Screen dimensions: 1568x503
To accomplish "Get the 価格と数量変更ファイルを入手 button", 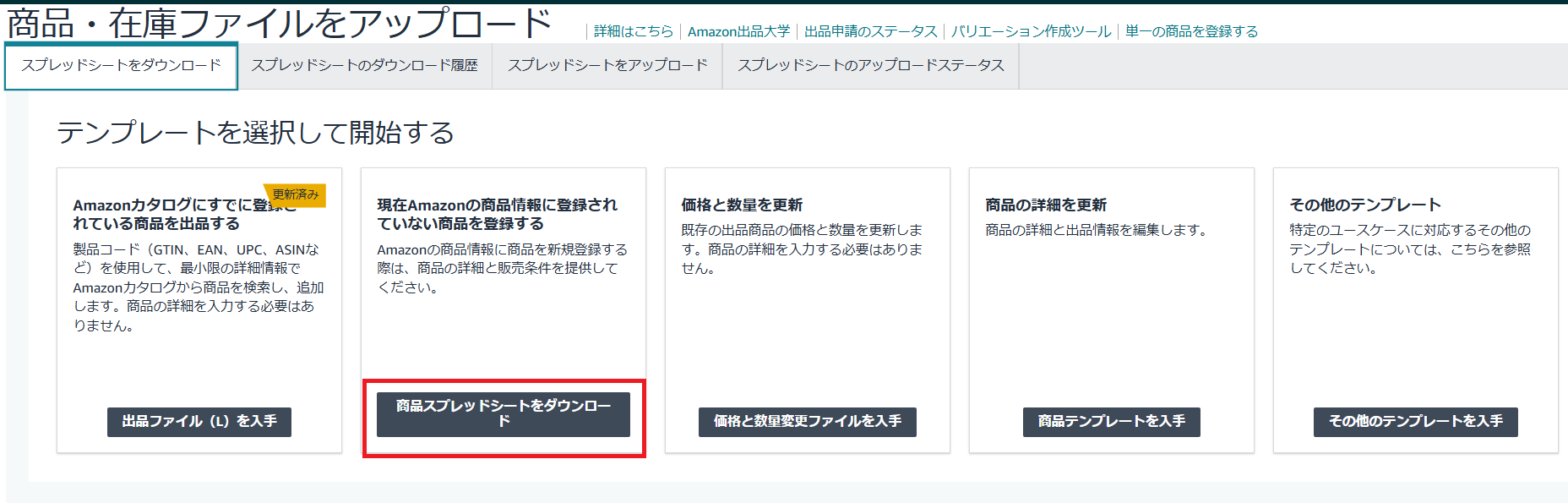I will [x=808, y=422].
